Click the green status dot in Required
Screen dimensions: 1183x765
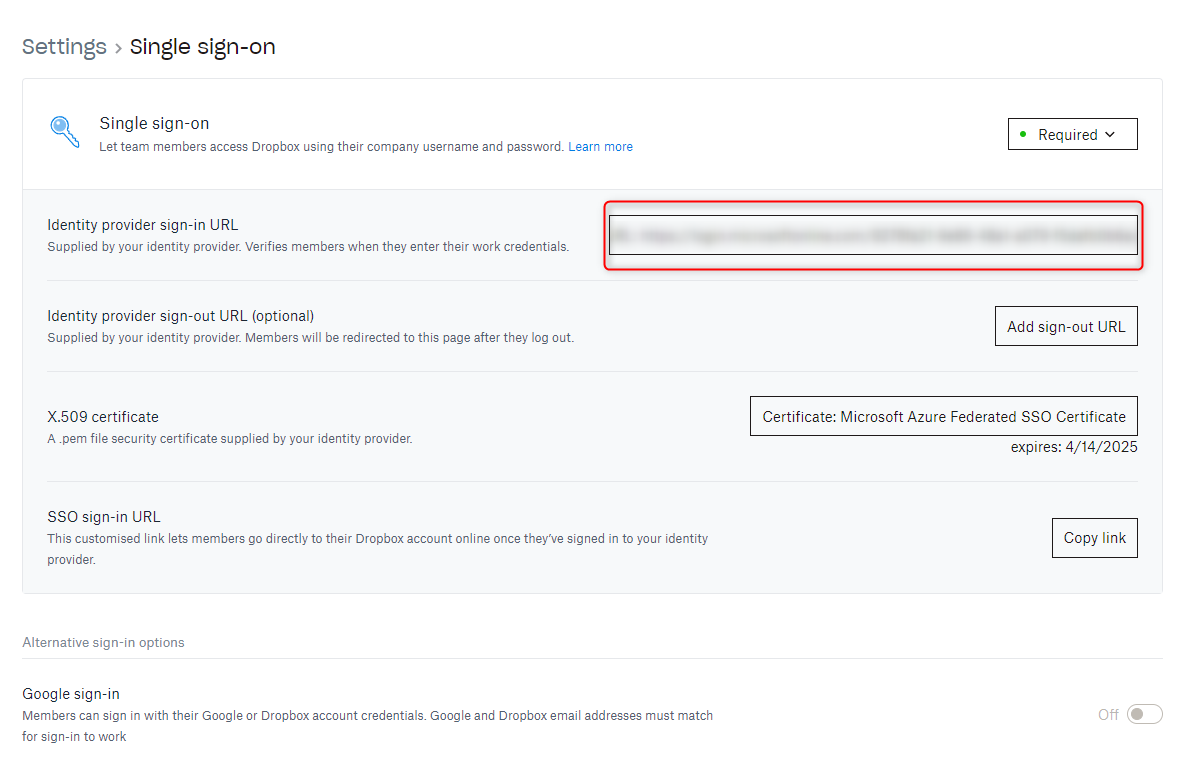coord(1022,134)
